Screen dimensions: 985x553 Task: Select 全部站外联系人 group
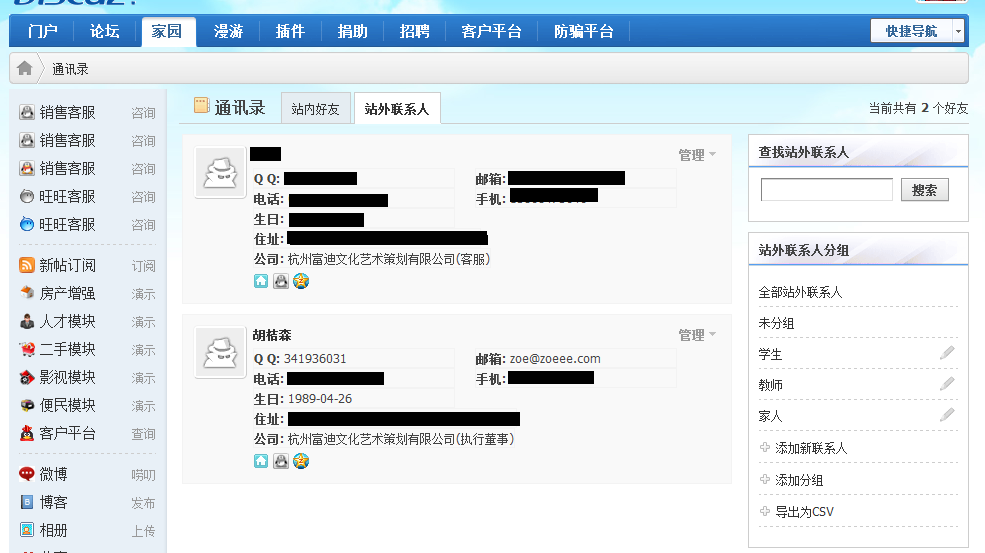point(800,292)
